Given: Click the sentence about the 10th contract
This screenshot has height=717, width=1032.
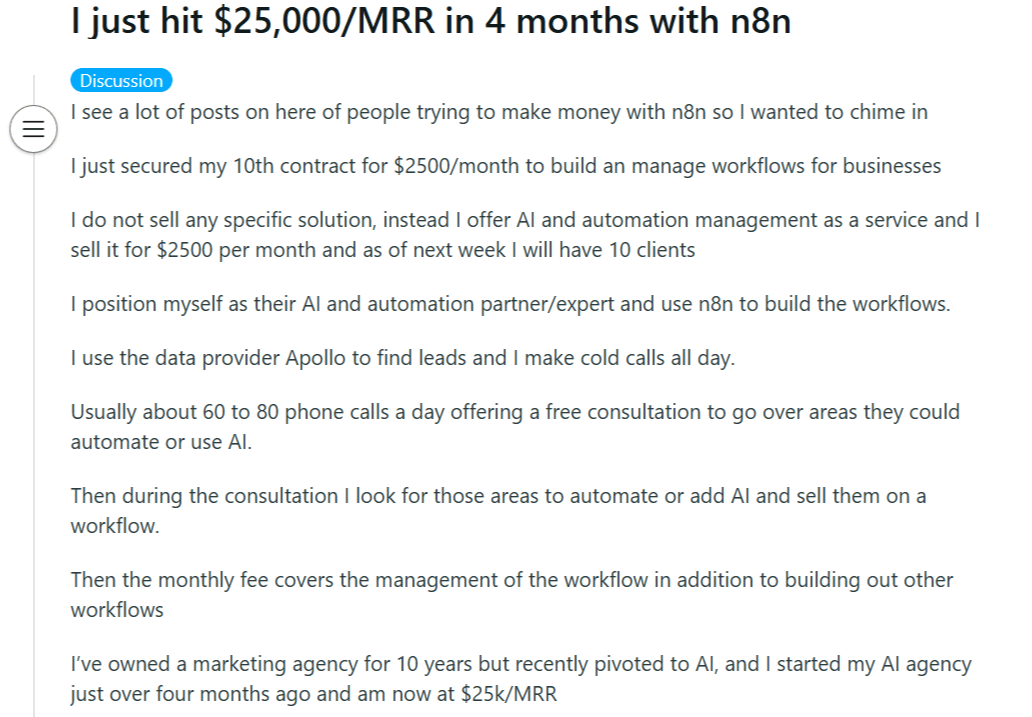Looking at the screenshot, I should pyautogui.click(x=505, y=166).
